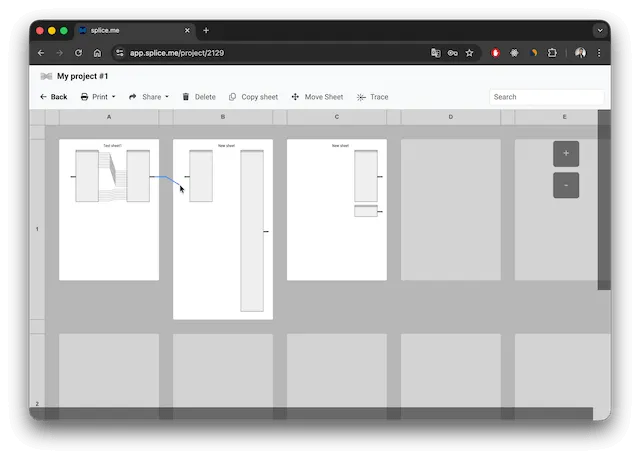Select the empty sheet slot in column D row 1
This screenshot has width=640, height=459.
(x=451, y=210)
